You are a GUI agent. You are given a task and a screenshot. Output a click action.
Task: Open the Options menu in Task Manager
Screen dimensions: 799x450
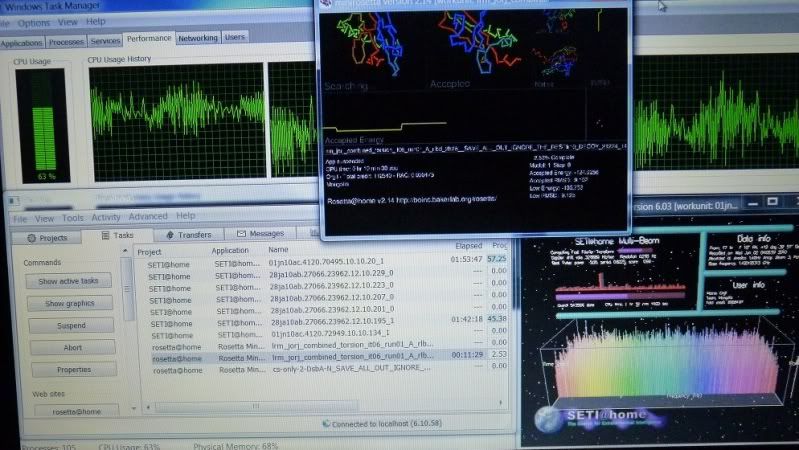tap(33, 22)
